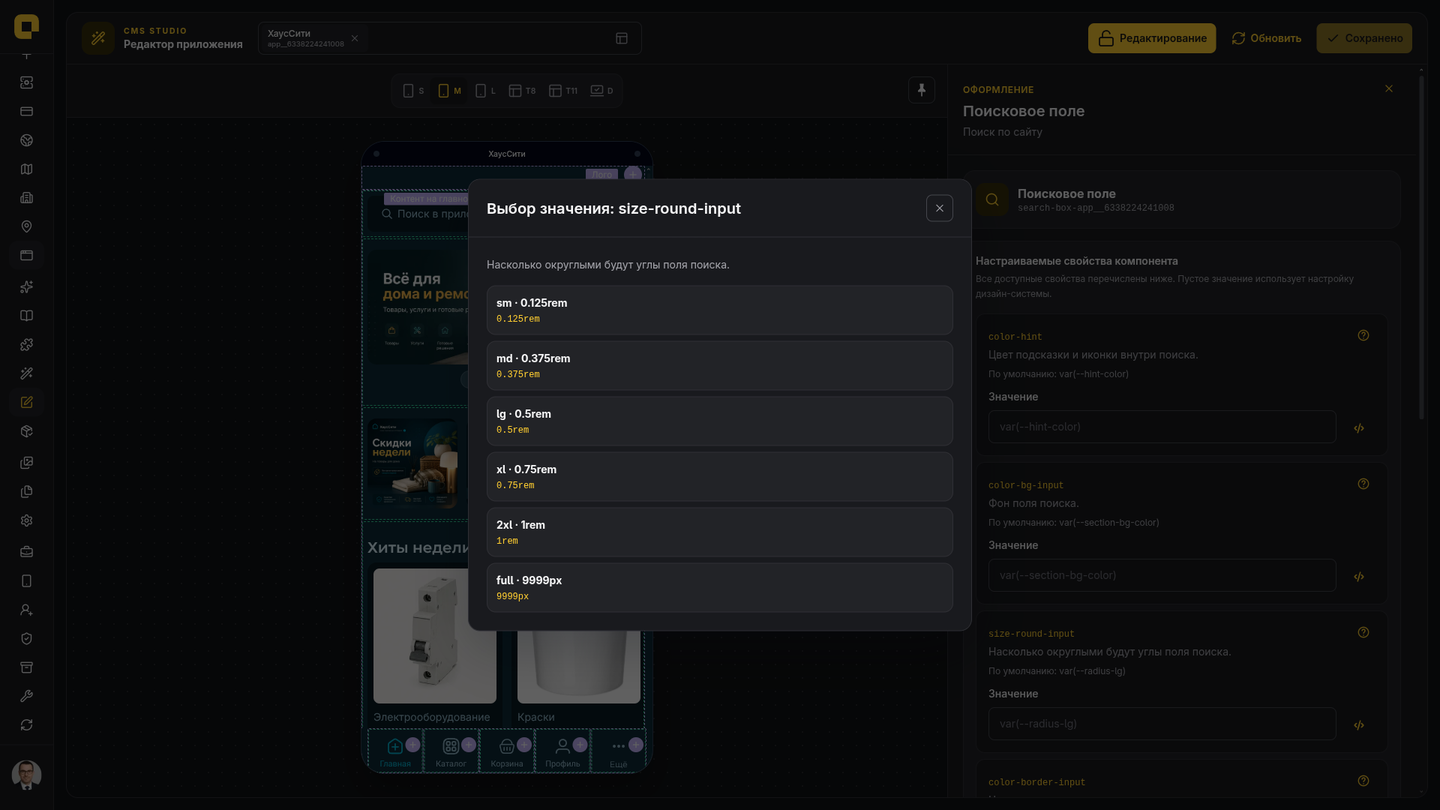Click the plus button beside Лого label
Screen dimensions: 1440x810
point(632,174)
